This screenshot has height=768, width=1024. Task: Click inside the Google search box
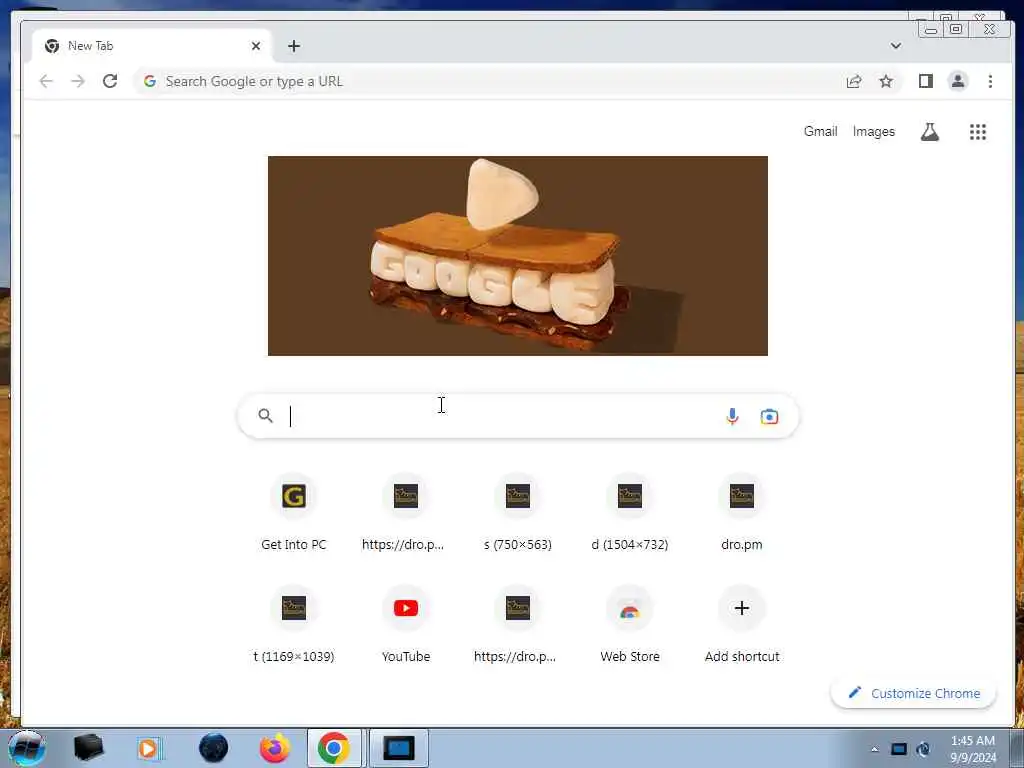(517, 416)
